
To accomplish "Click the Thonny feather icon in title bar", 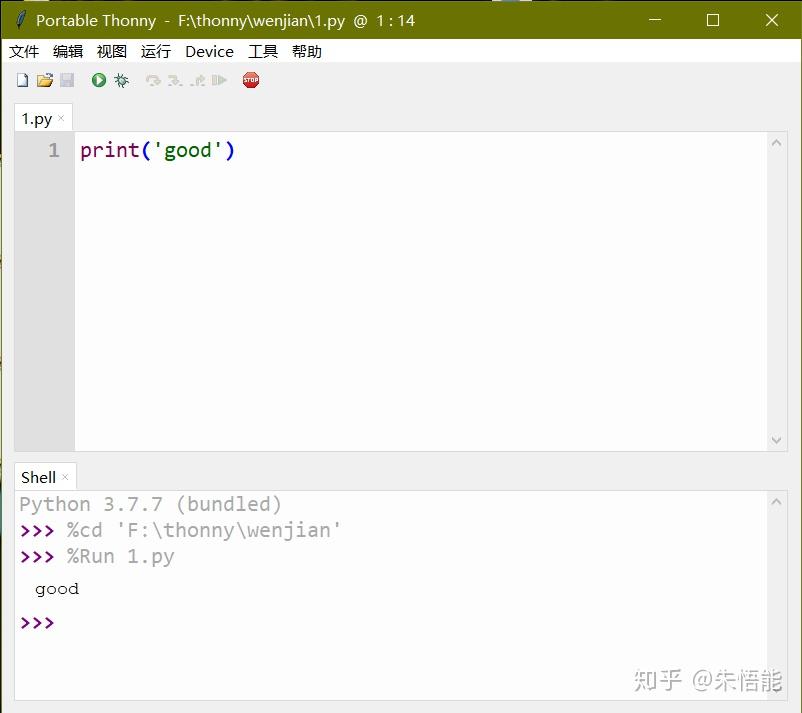I will click(x=20, y=20).
